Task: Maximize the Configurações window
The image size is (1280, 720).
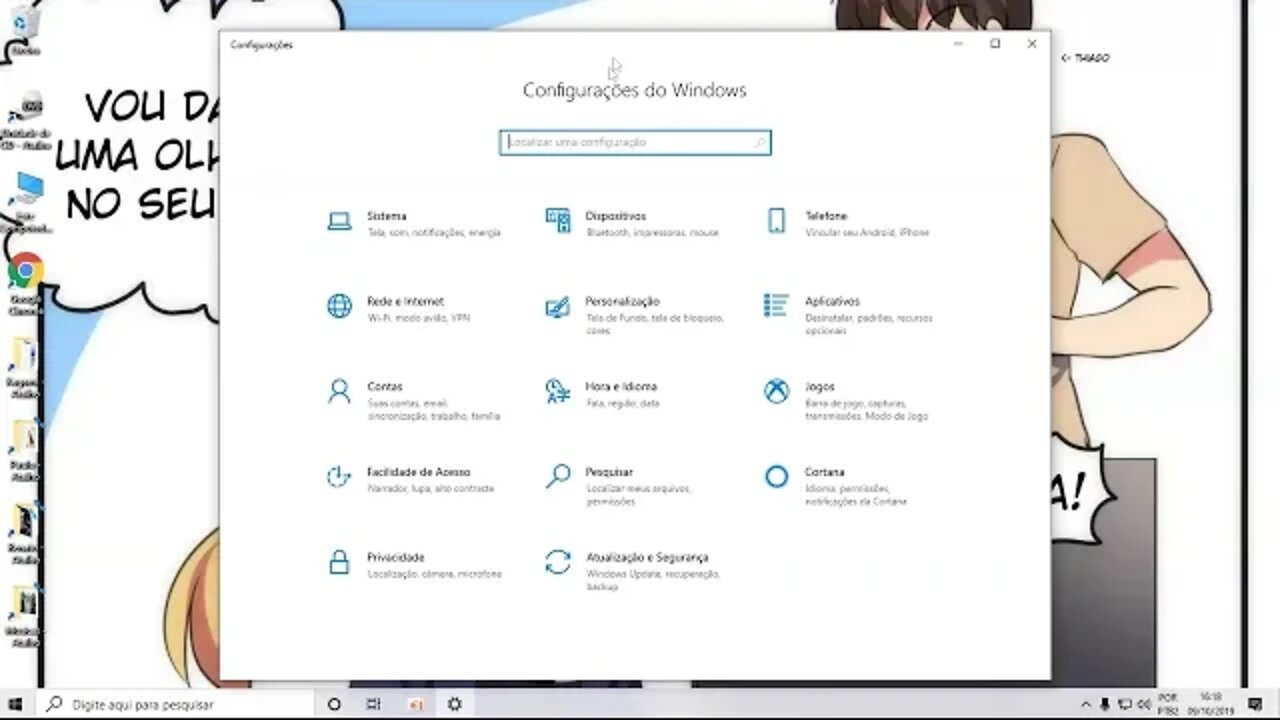Action: (x=995, y=44)
